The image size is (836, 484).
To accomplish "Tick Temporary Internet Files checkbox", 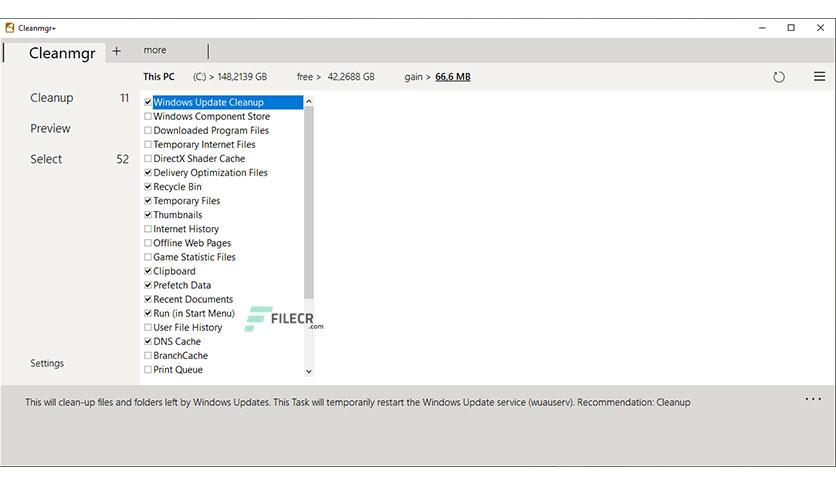I will (x=148, y=144).
